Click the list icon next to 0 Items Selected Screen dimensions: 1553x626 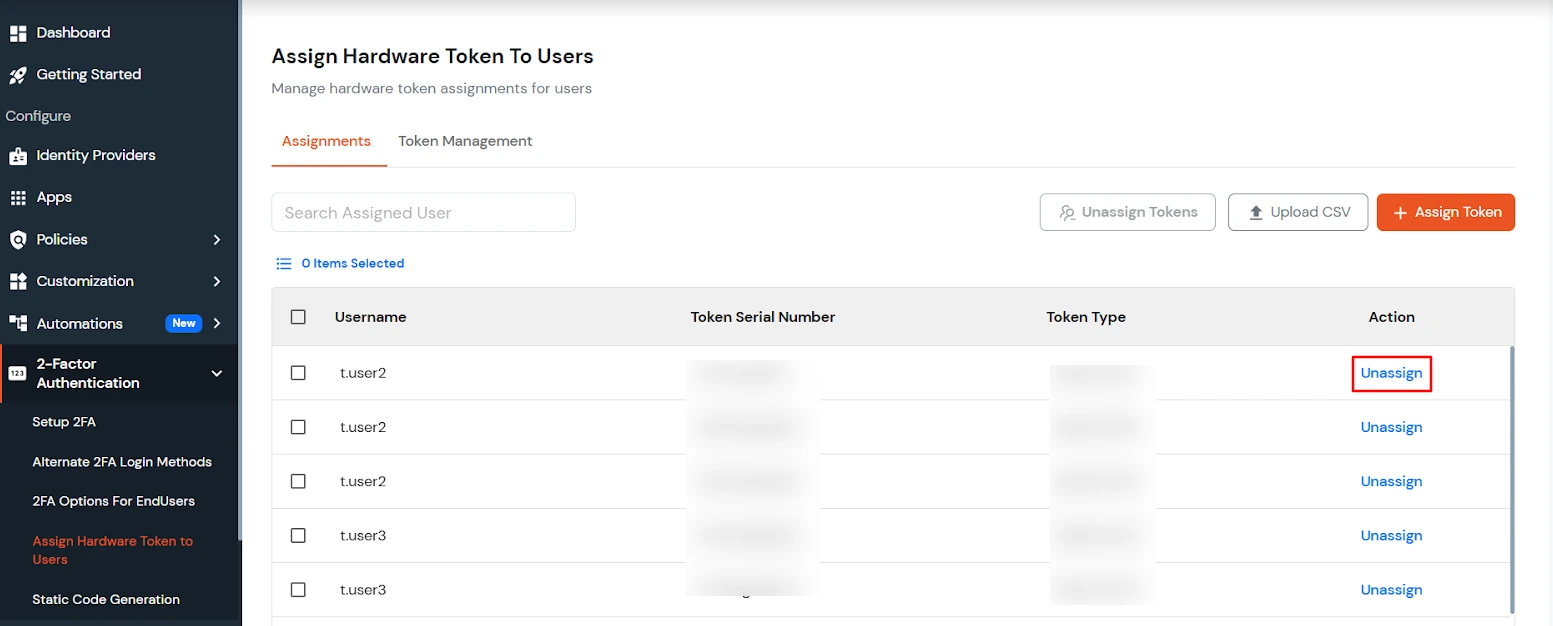click(x=283, y=263)
